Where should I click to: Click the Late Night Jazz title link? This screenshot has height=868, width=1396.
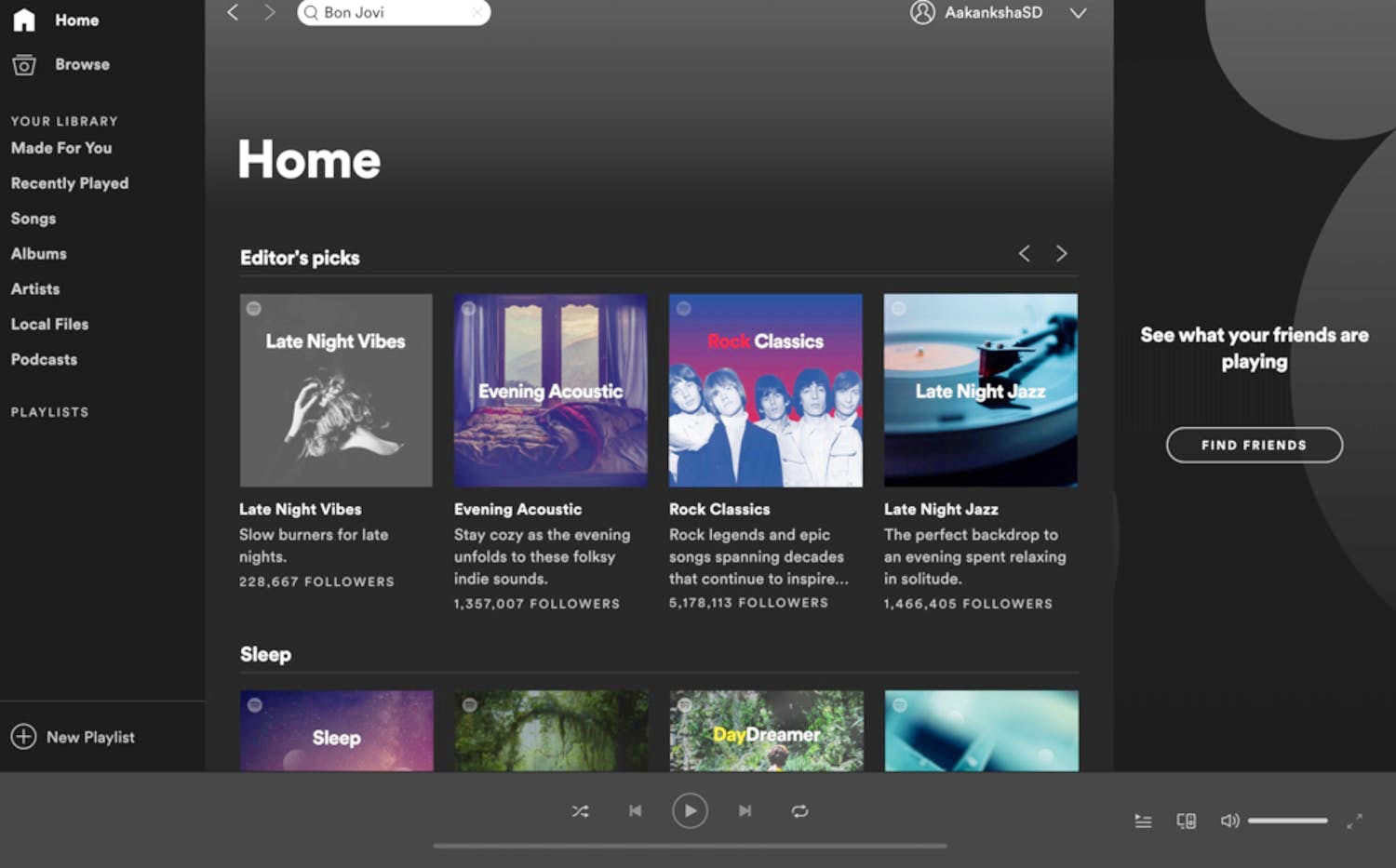941,510
